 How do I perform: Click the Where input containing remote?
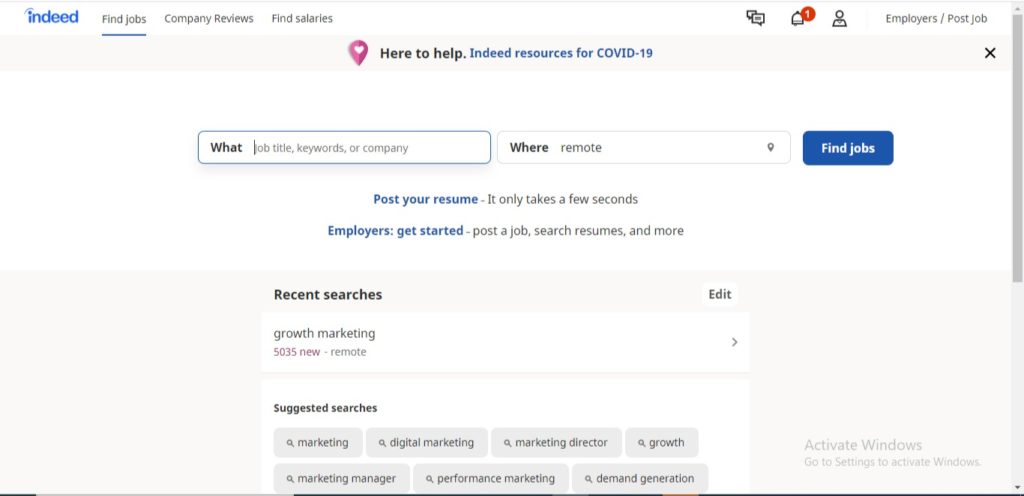pos(644,147)
